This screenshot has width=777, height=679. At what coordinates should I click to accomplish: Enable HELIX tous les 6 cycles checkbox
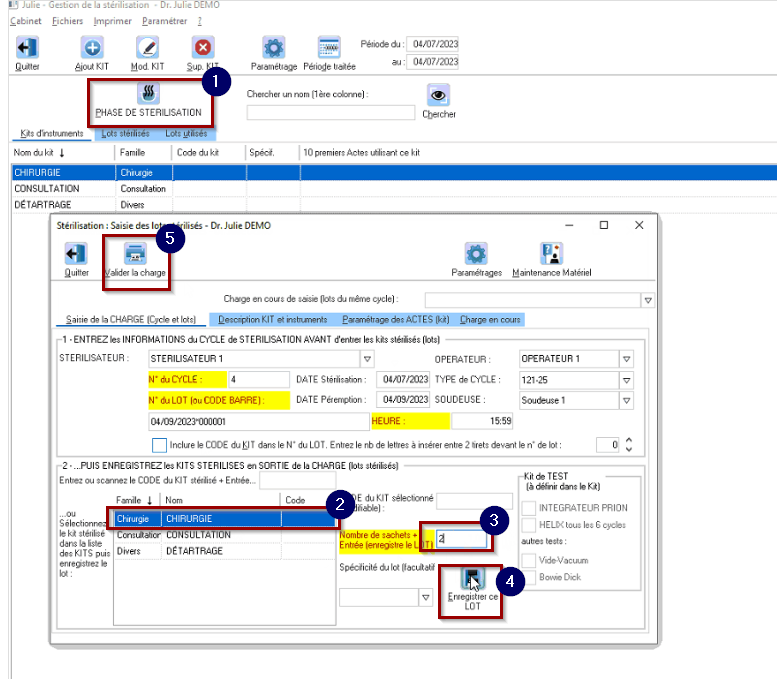[x=529, y=525]
